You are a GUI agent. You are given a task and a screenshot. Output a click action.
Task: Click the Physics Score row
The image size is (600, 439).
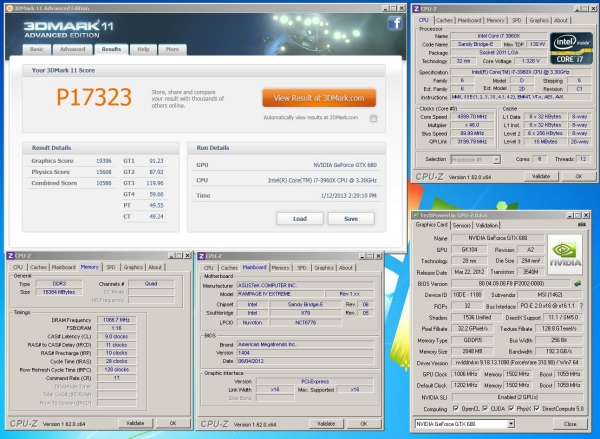coord(72,172)
